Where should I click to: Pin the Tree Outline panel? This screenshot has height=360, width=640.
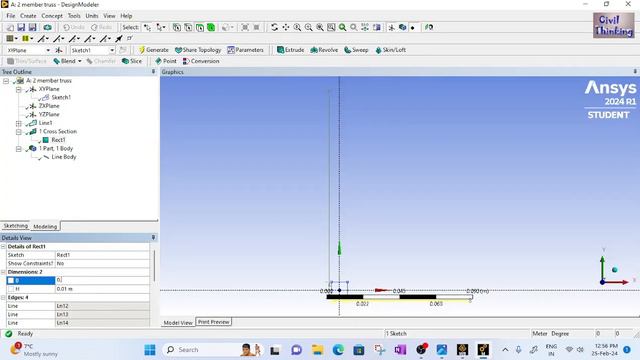(x=153, y=71)
